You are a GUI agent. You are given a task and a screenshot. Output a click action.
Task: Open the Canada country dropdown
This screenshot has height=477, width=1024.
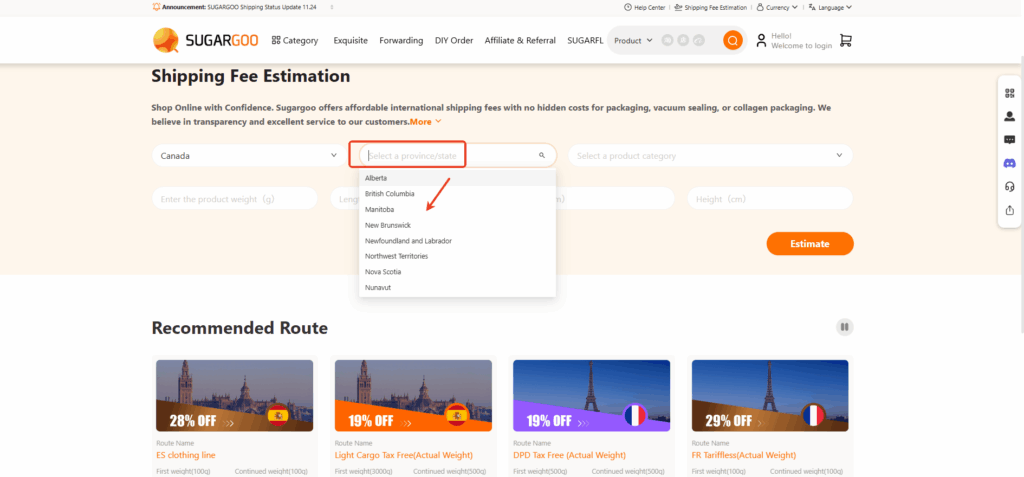249,156
